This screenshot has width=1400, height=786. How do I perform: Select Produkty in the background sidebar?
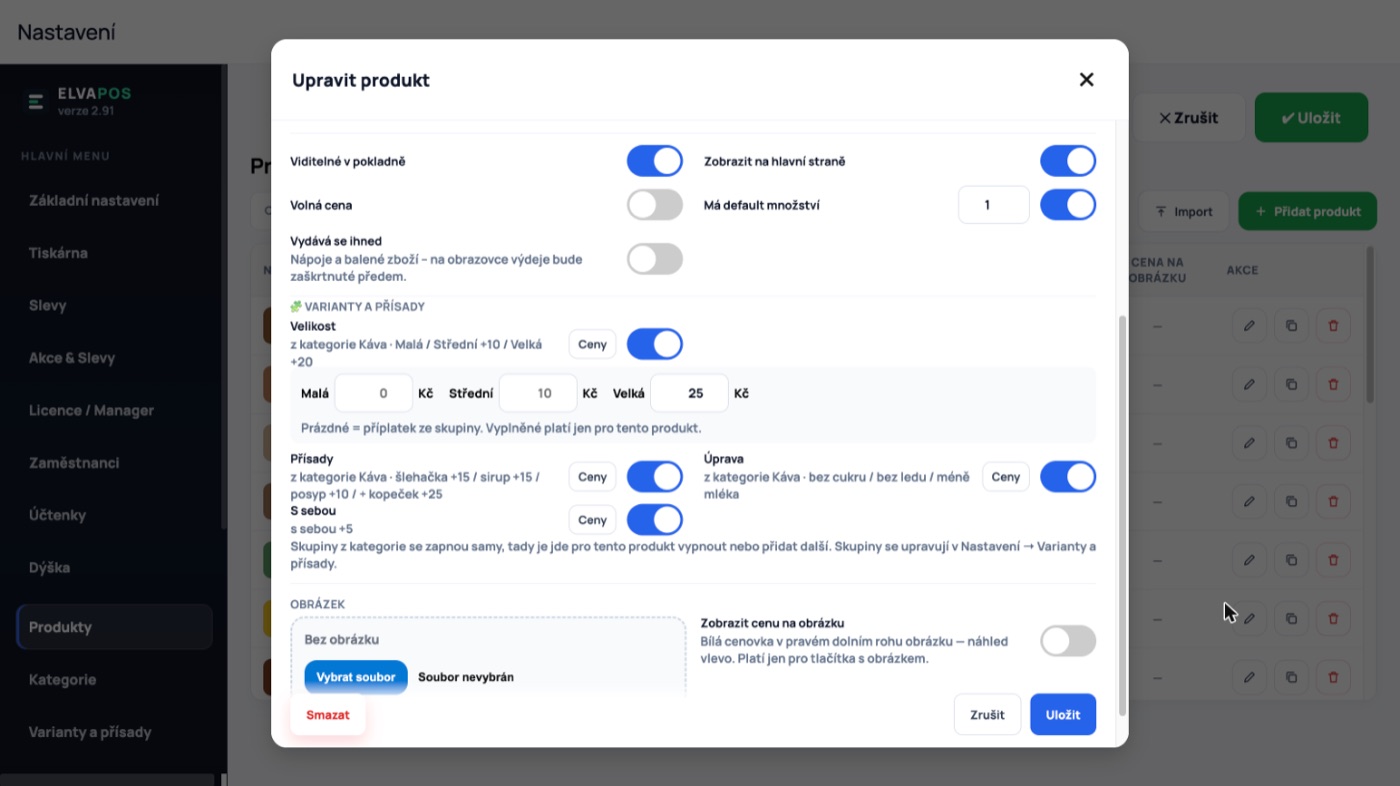coord(115,627)
